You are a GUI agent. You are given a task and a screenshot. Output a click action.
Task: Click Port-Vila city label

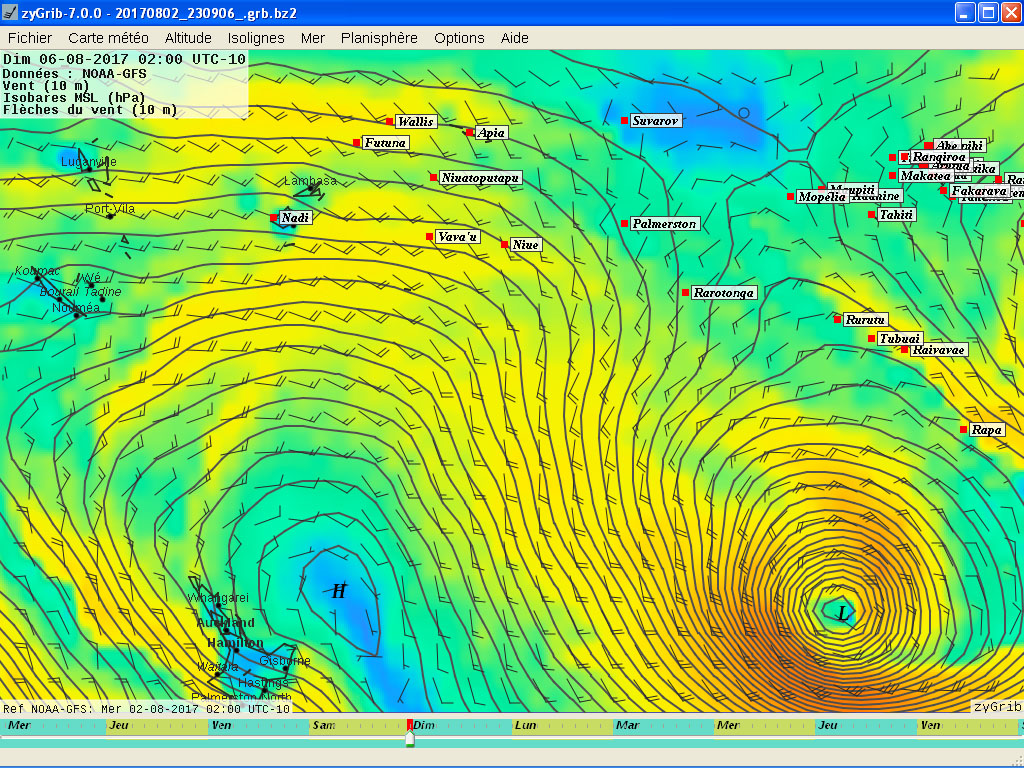click(x=110, y=209)
